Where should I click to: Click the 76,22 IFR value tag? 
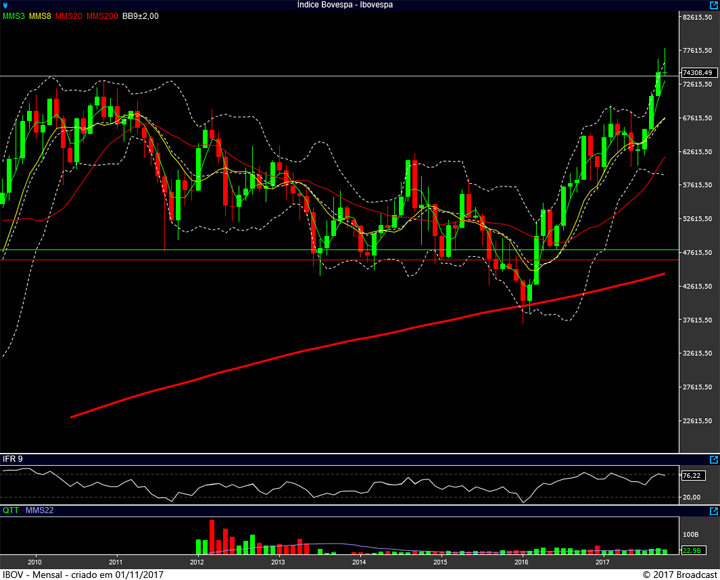coord(692,476)
